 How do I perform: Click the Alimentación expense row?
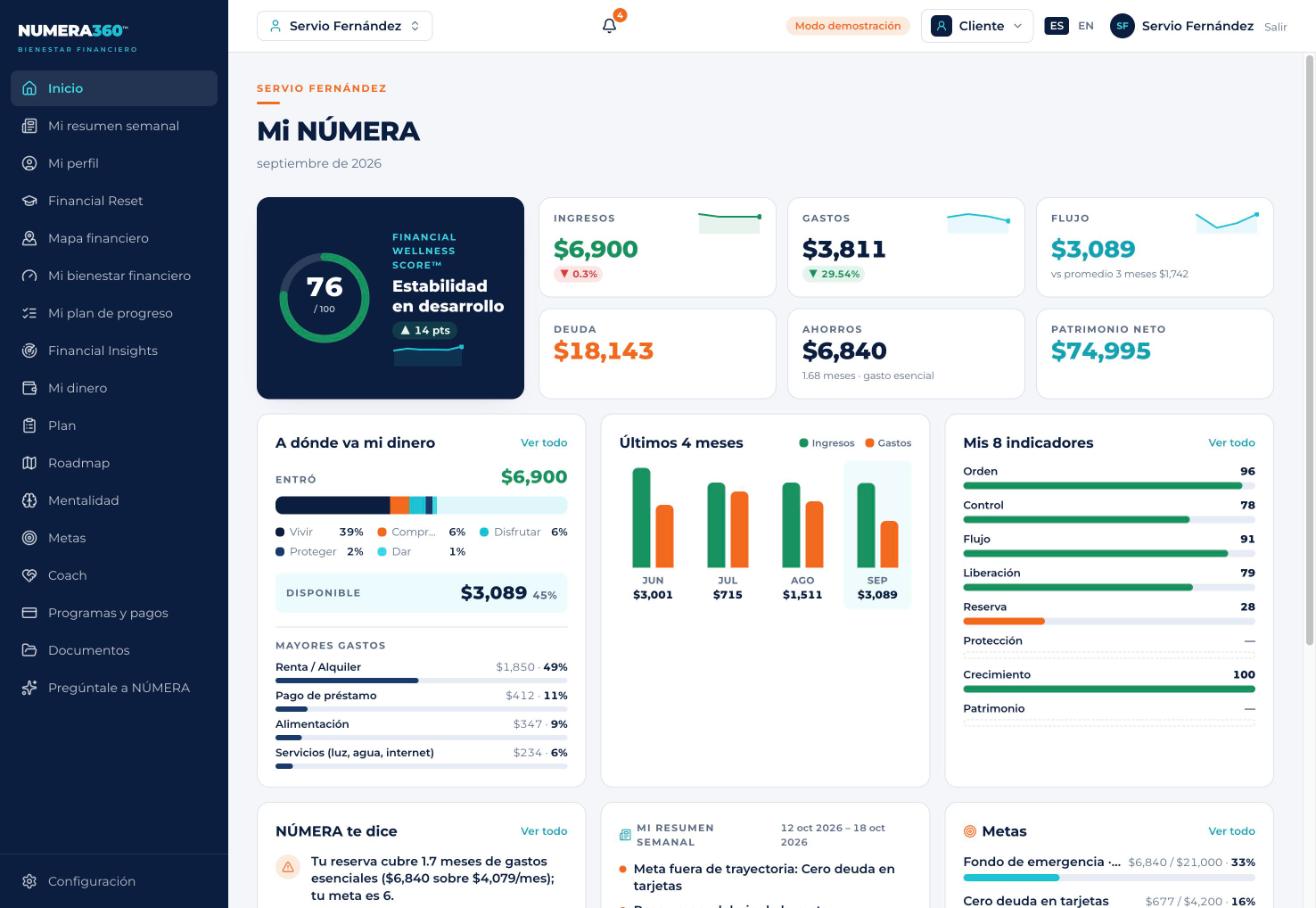421,729
